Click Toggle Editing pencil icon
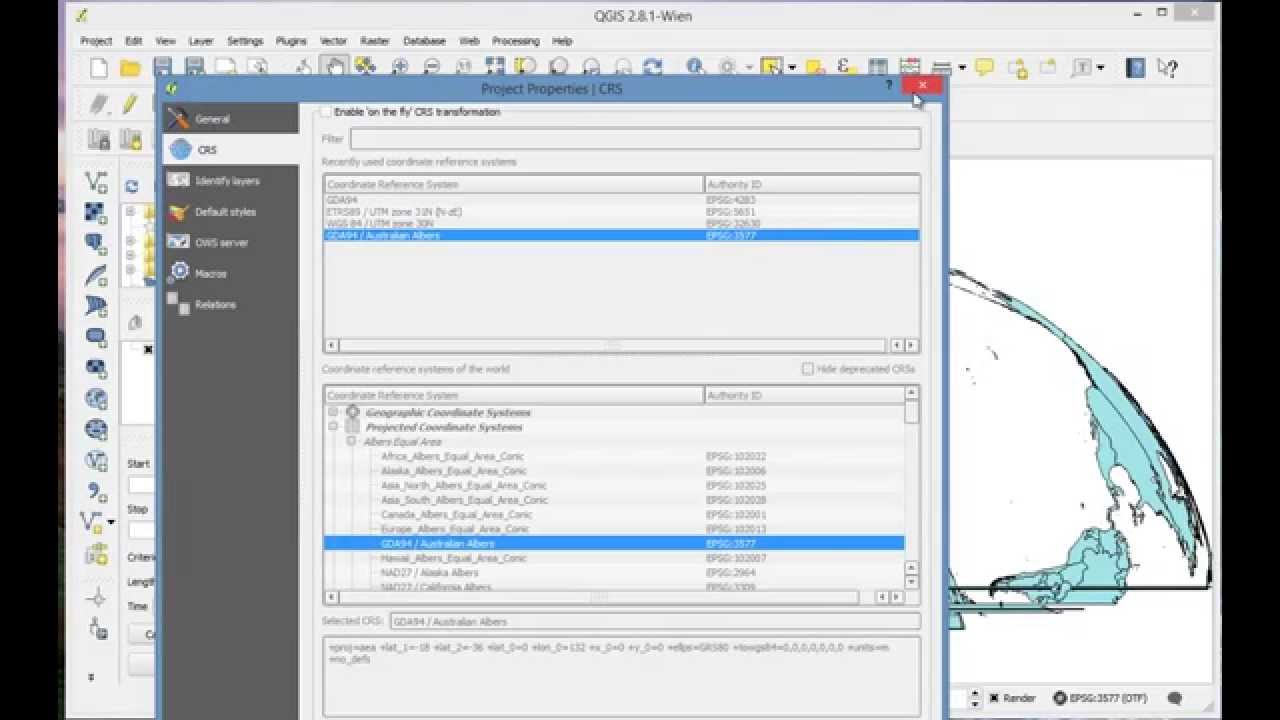This screenshot has width=1280, height=720. coord(129,104)
